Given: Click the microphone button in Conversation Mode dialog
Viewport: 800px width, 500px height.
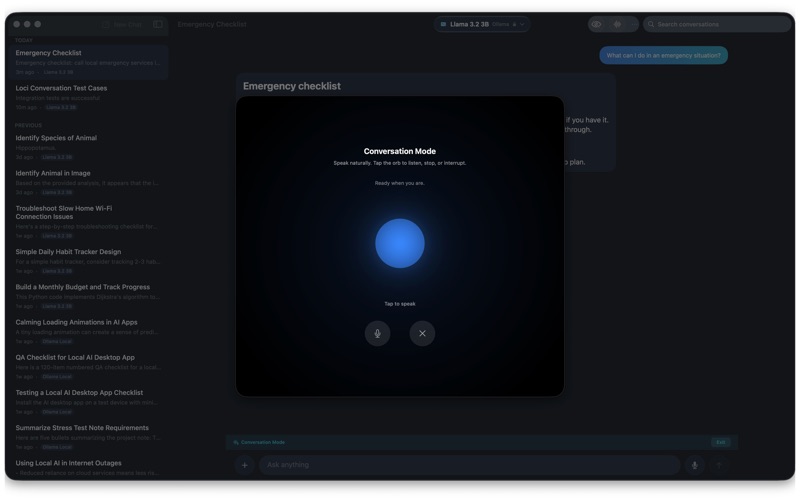Looking at the screenshot, I should 378,333.
